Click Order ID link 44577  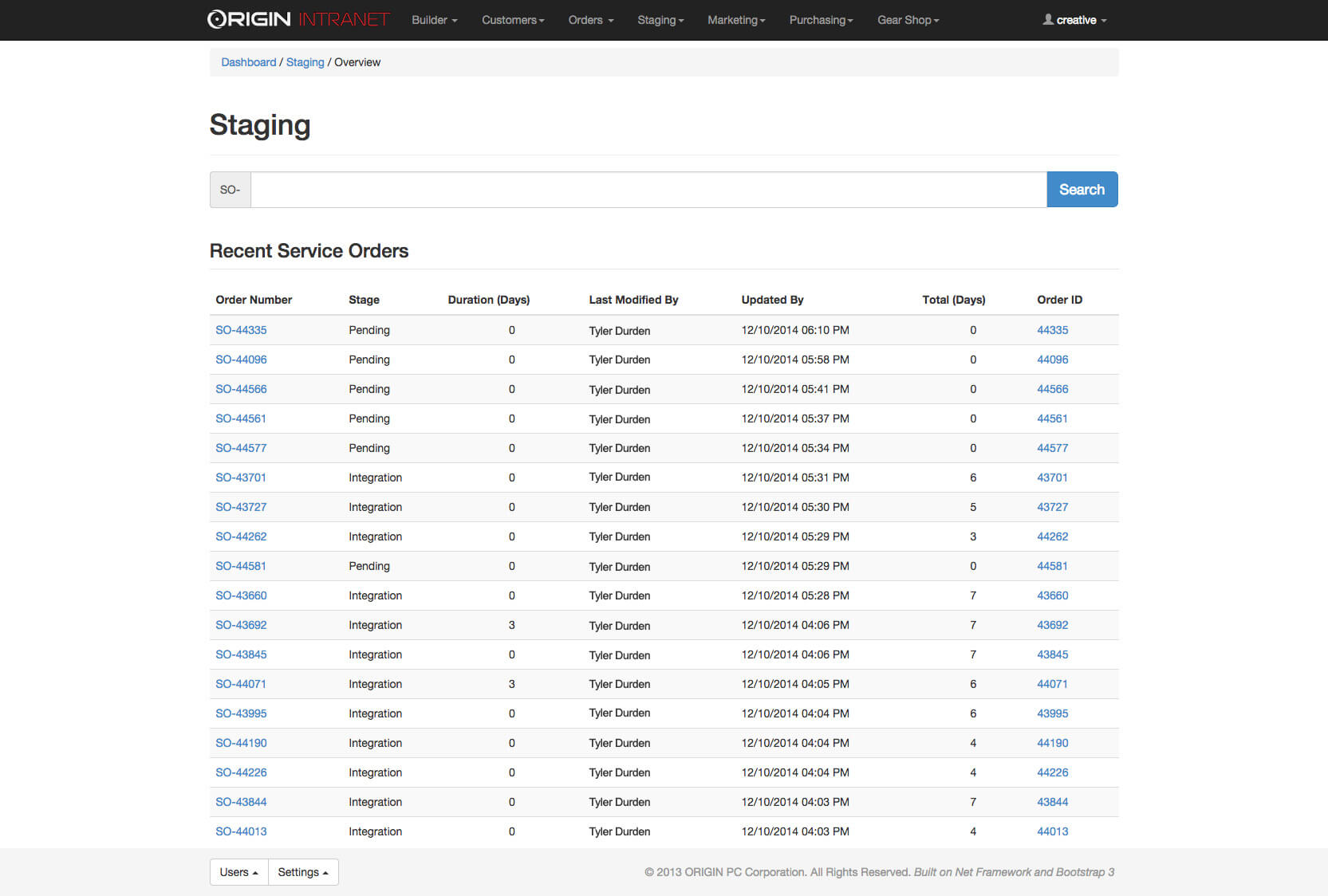pyautogui.click(x=1052, y=448)
